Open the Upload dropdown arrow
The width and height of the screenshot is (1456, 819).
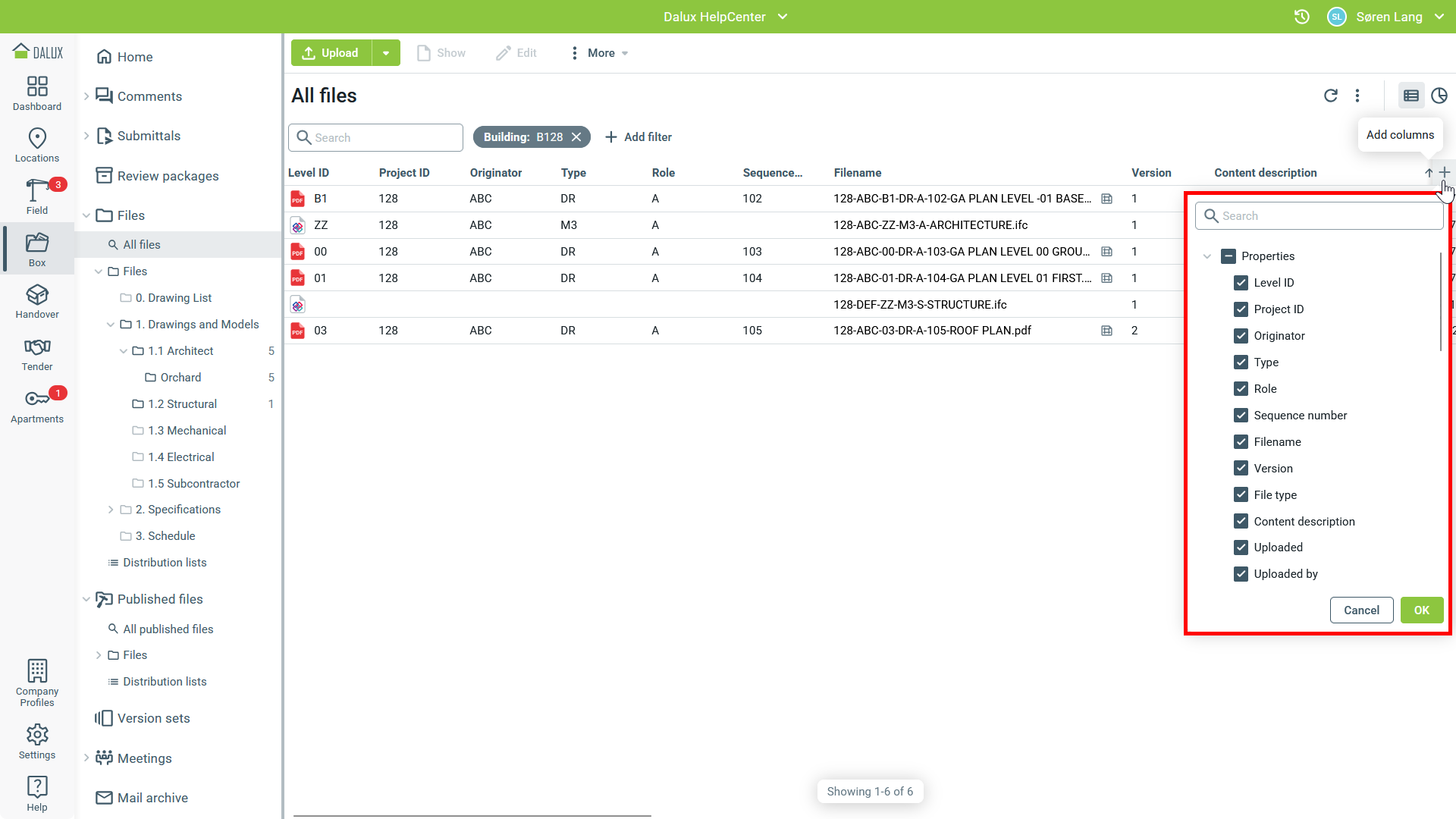[x=386, y=53]
